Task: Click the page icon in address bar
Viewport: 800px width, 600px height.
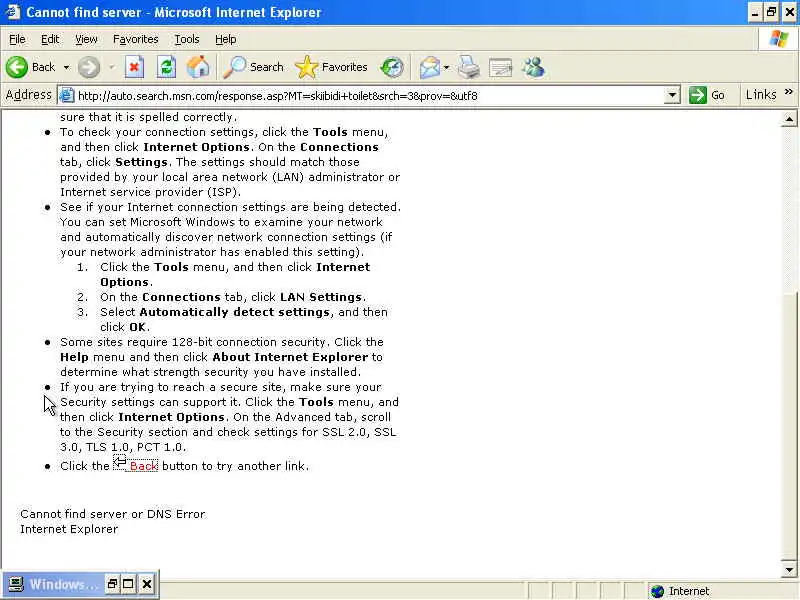Action: pos(67,95)
